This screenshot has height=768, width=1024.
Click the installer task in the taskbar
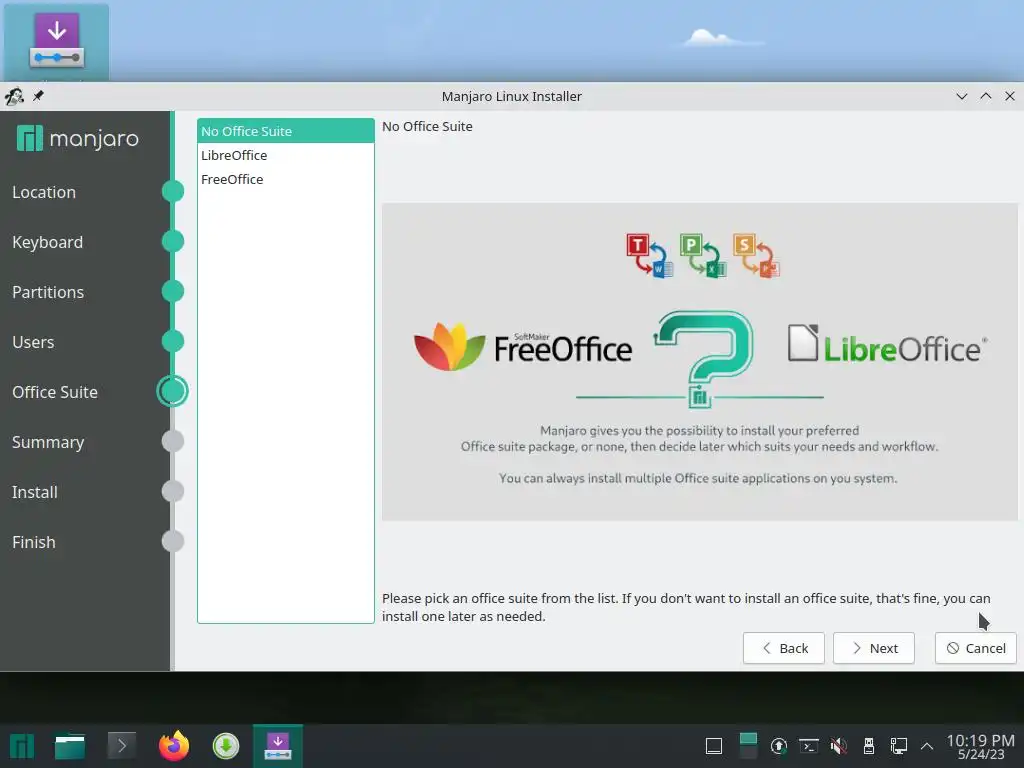[x=278, y=746]
